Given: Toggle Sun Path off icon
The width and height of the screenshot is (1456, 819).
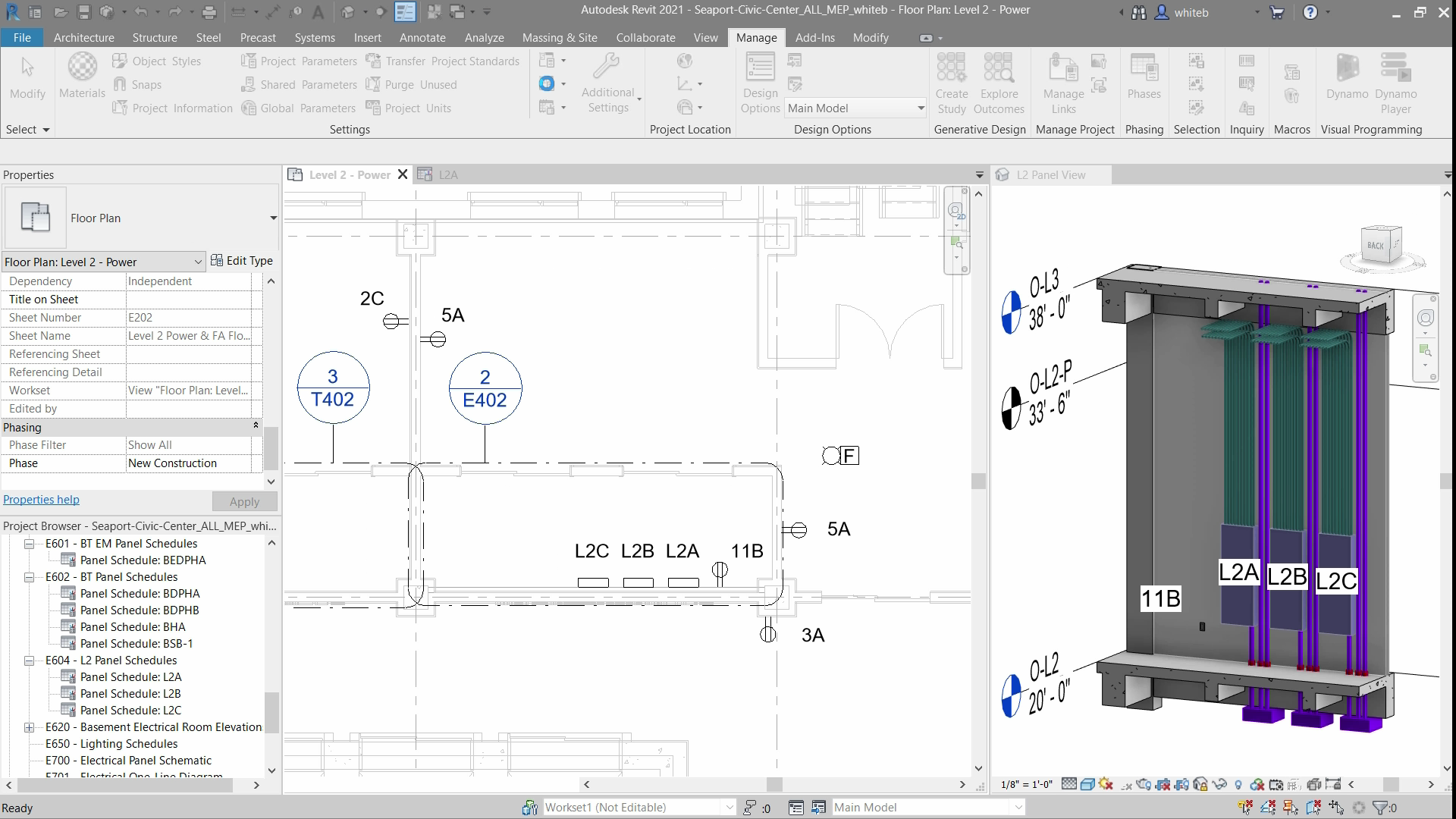Looking at the screenshot, I should click(1106, 785).
